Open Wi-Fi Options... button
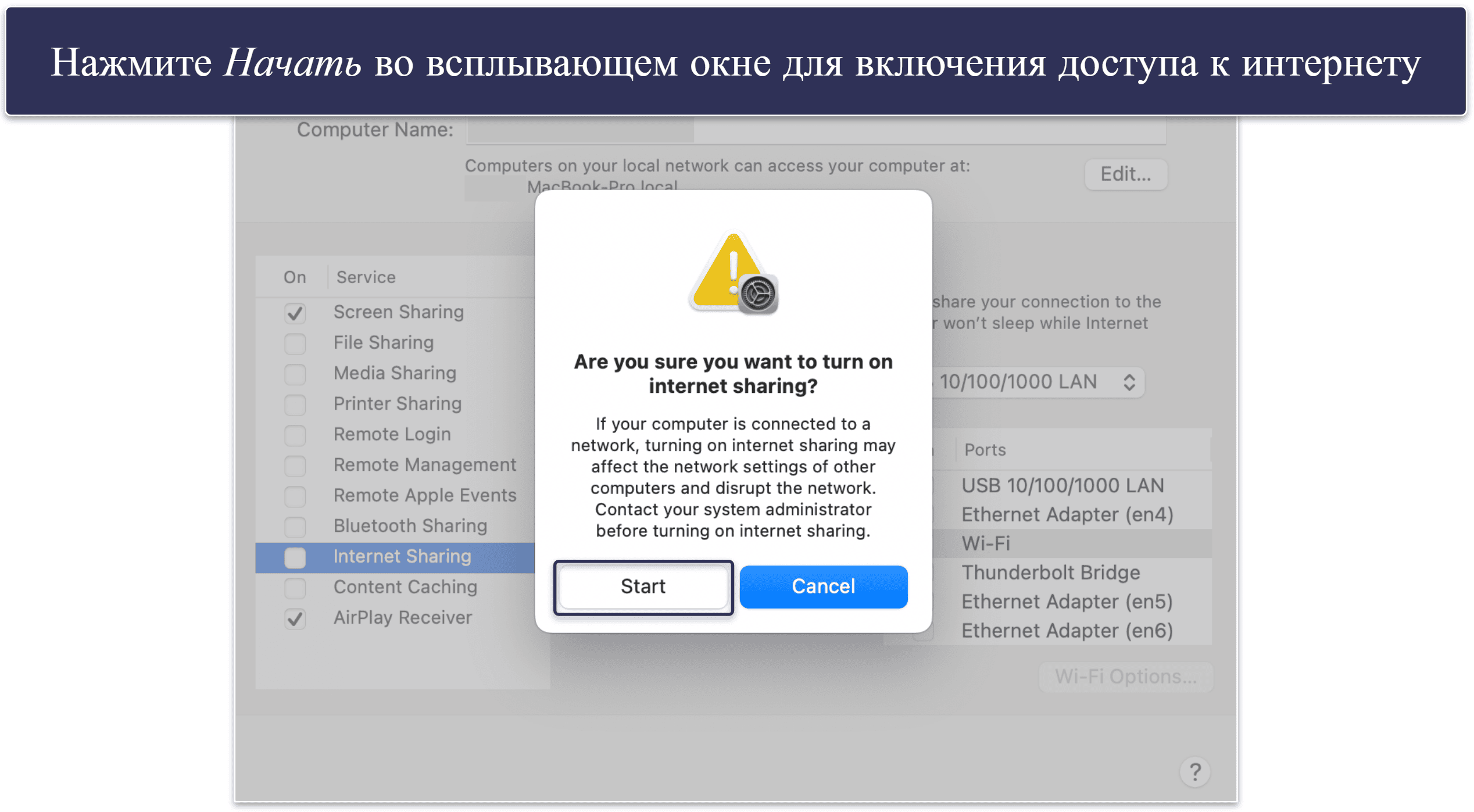 click(1125, 677)
